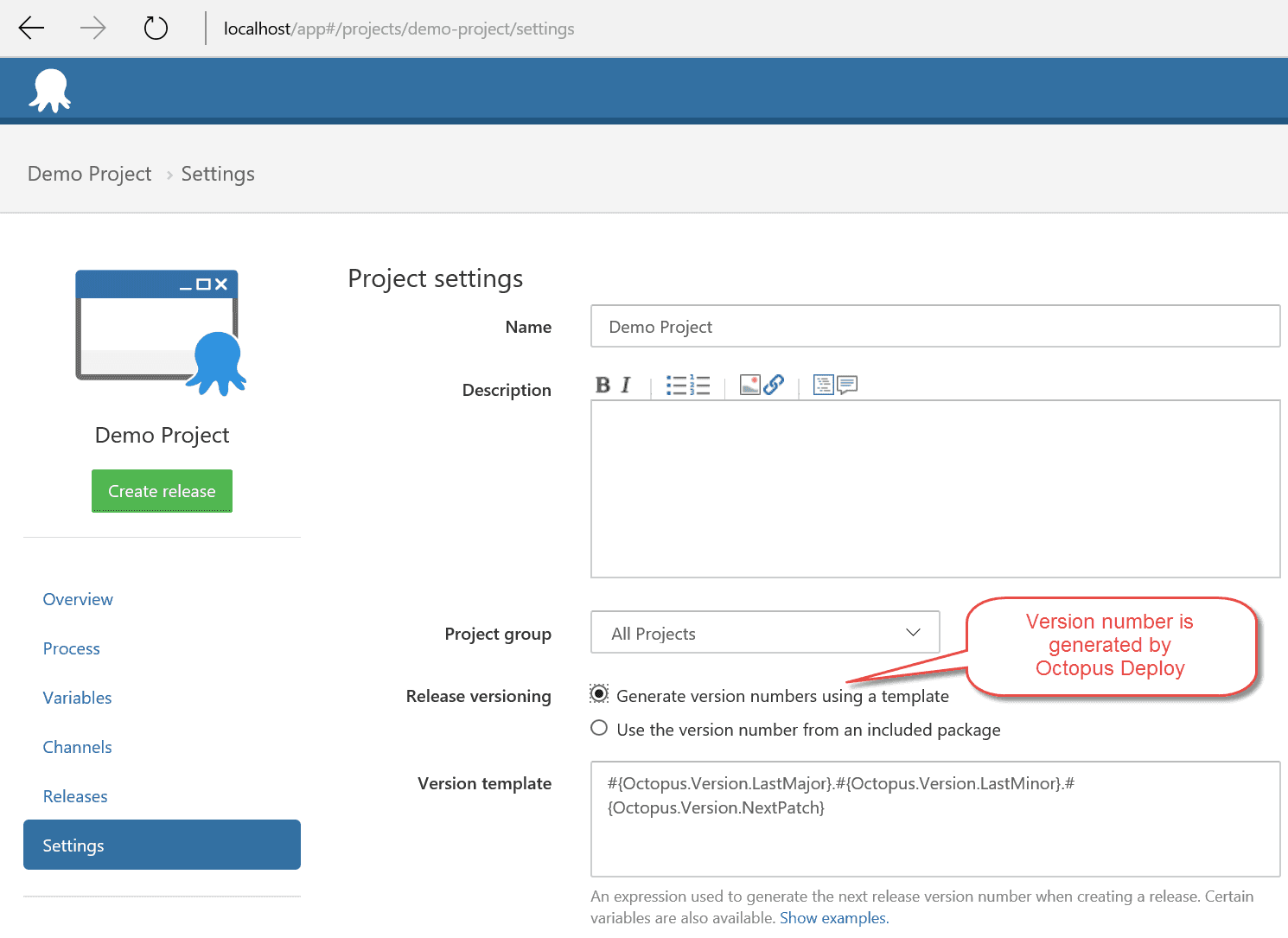Select Use the version number from included package
Screen dimensions: 1288x938
click(x=599, y=728)
